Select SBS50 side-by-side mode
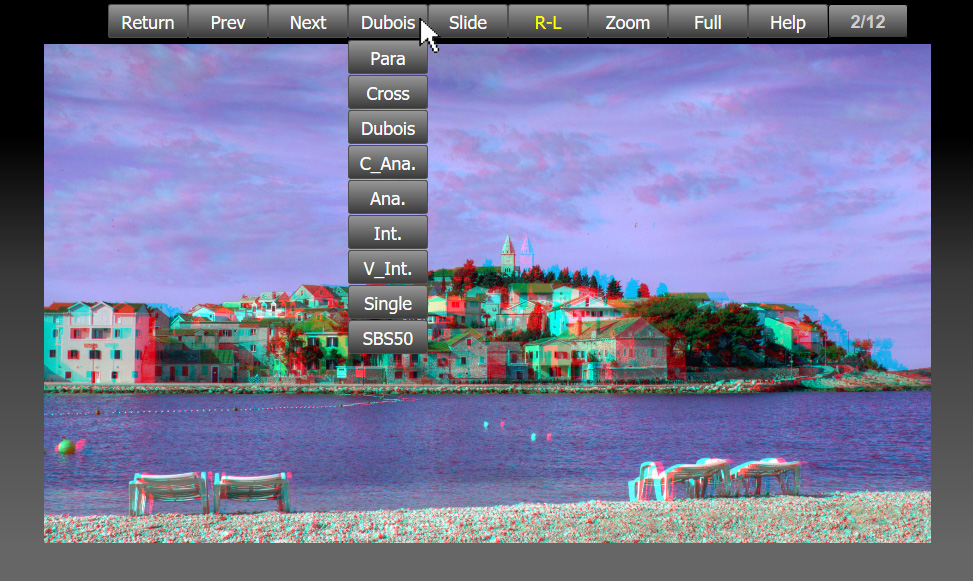This screenshot has width=973, height=581. coord(388,338)
